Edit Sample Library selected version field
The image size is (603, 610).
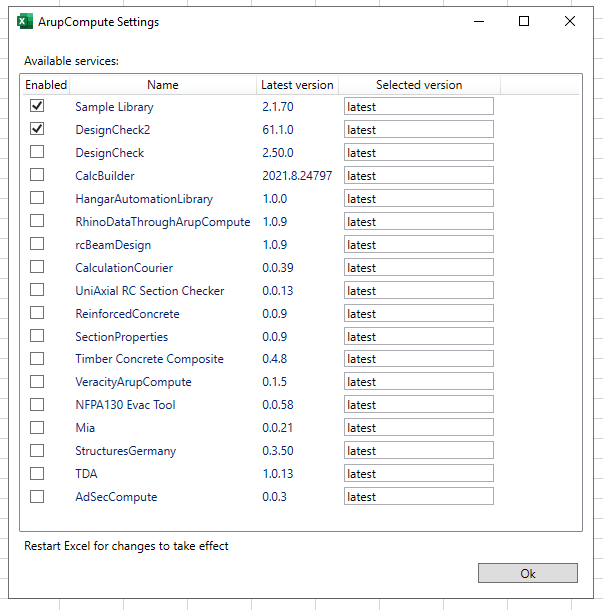pos(419,106)
